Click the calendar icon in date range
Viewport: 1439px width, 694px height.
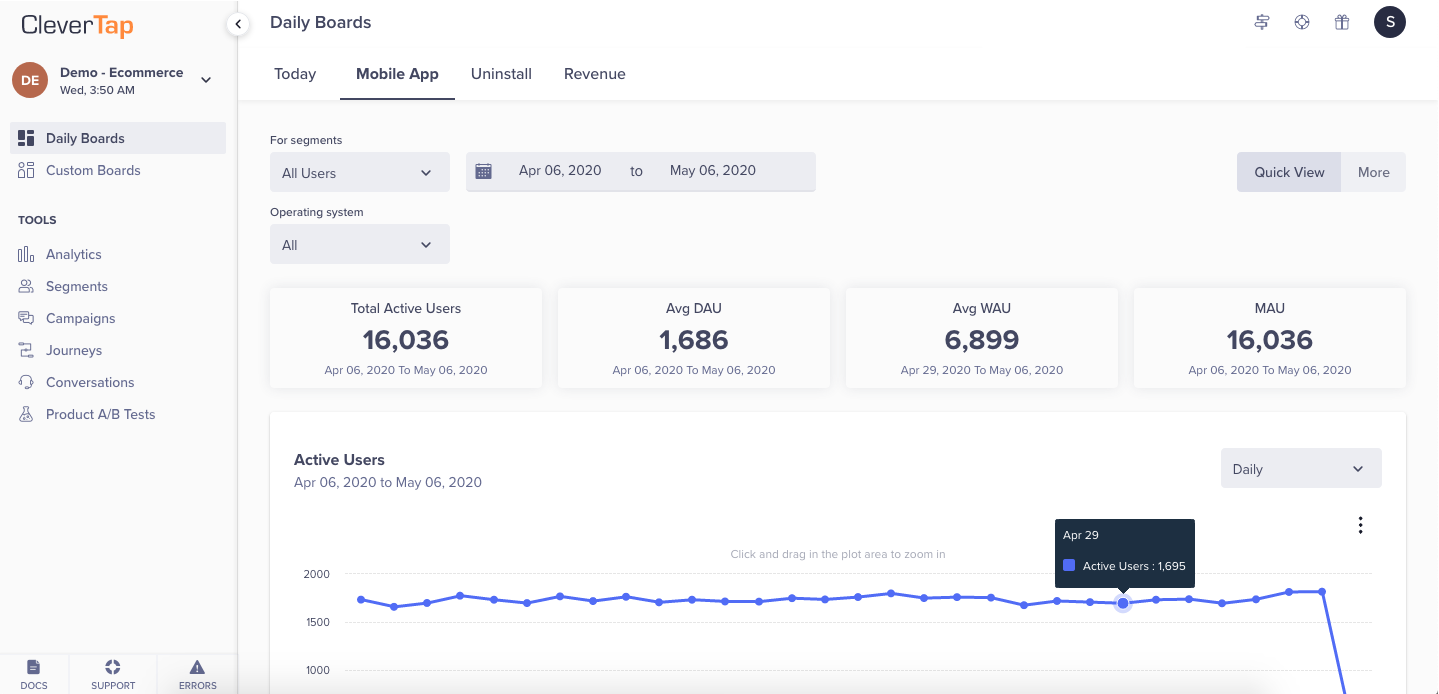[x=484, y=171]
